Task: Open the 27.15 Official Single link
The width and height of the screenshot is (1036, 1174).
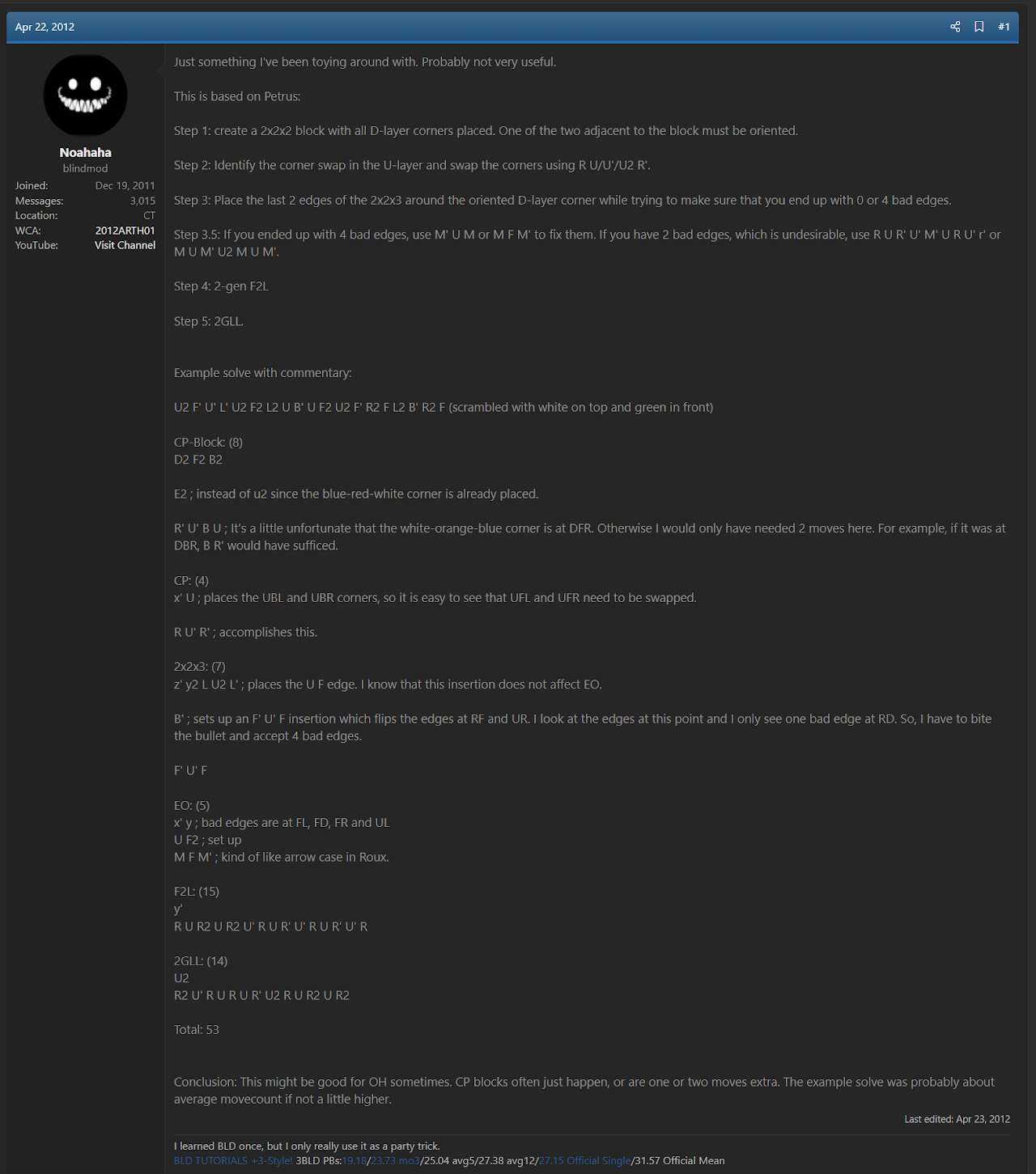Action: (x=584, y=1160)
